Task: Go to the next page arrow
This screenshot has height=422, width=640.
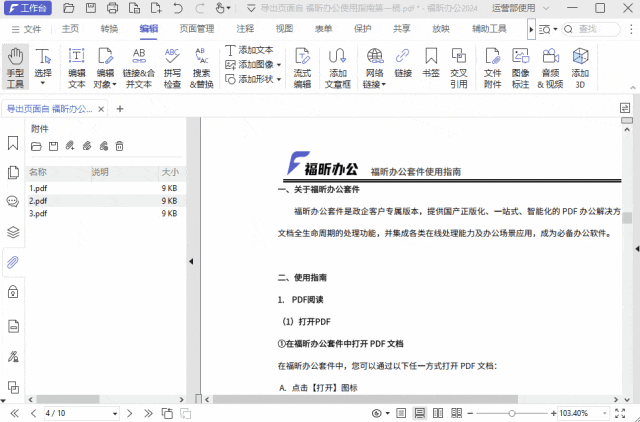Action: pos(130,414)
